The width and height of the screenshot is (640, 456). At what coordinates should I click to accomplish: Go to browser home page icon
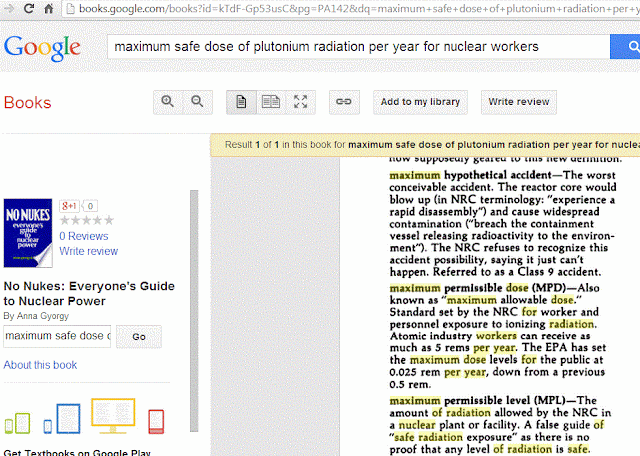[x=49, y=8]
